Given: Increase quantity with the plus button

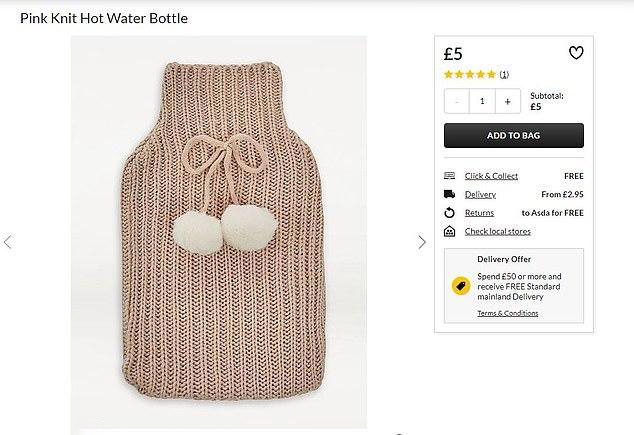Looking at the screenshot, I should [x=507, y=101].
